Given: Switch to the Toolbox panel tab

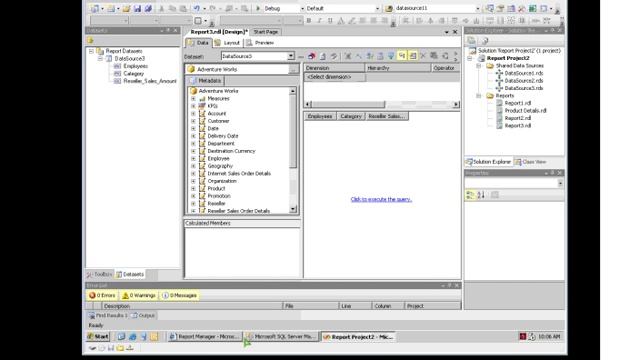Looking at the screenshot, I should [99, 274].
